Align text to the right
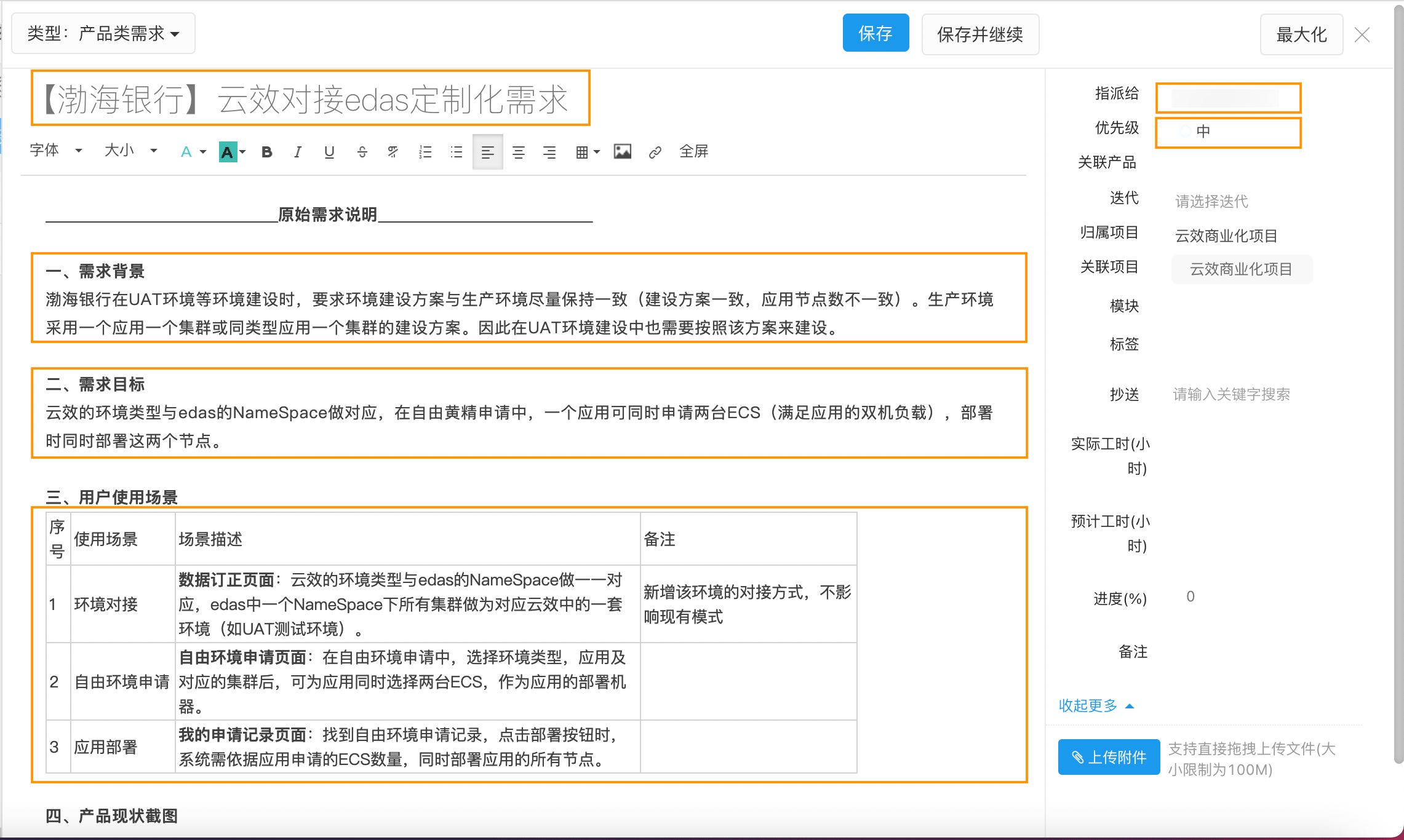The width and height of the screenshot is (1404, 840). click(x=549, y=152)
